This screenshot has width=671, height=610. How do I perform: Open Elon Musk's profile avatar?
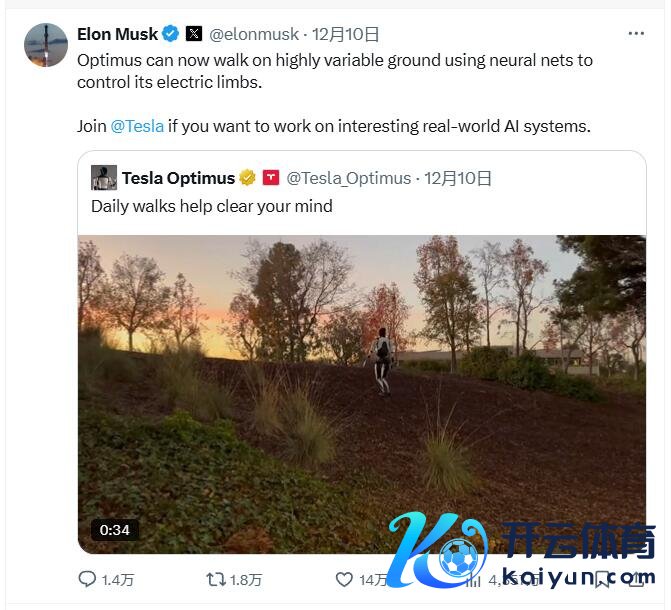(x=46, y=44)
